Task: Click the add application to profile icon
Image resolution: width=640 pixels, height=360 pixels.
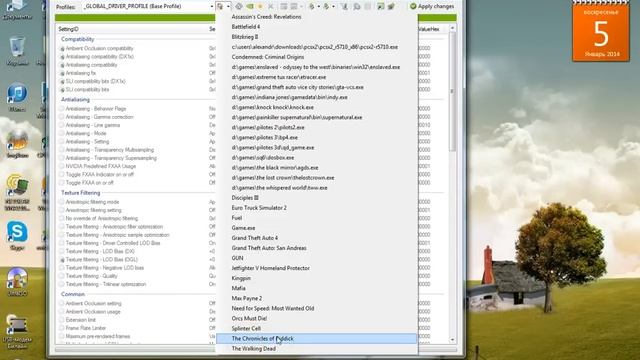Action: coord(284,6)
